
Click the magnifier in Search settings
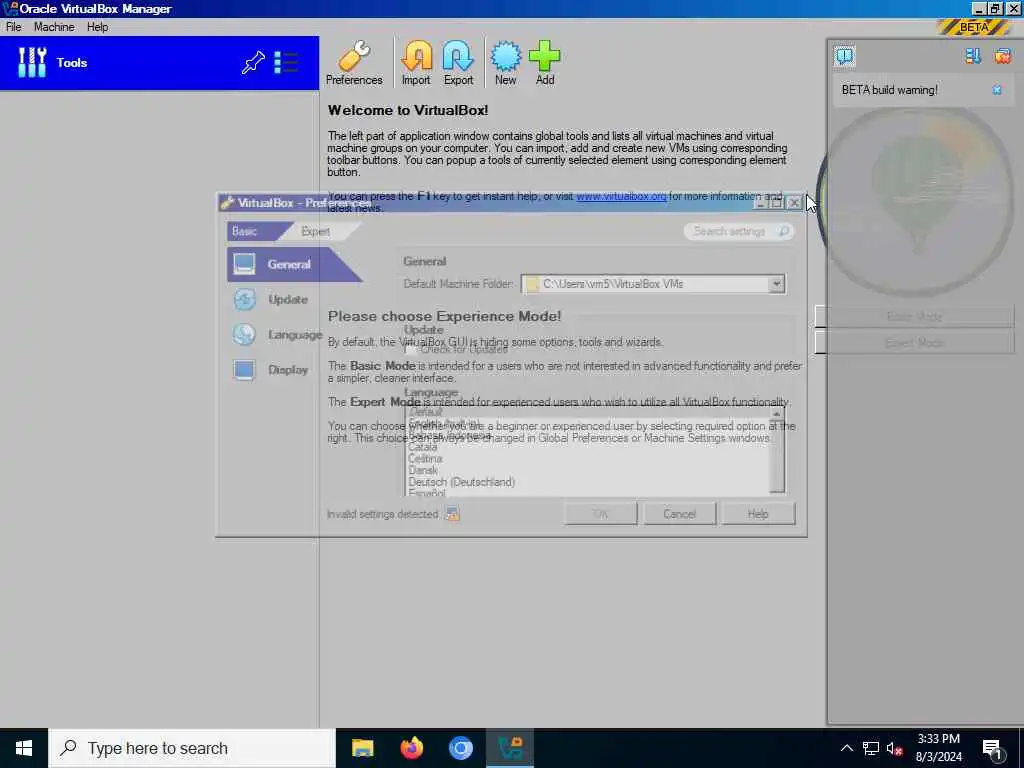coord(783,231)
